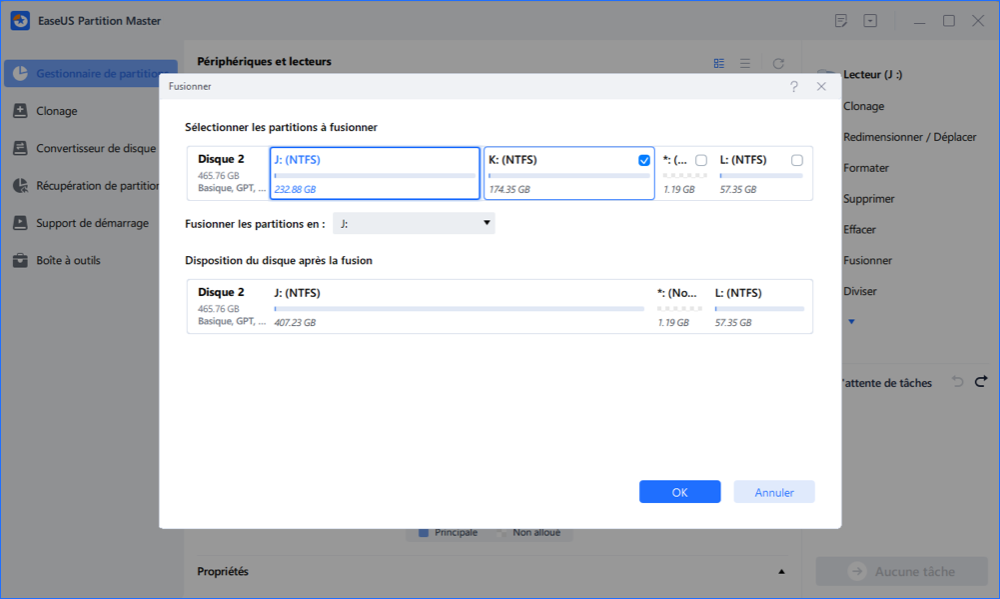The height and width of the screenshot is (599, 1000).
Task: Select Gestionnaire de partition in sidebar
Action: 90,74
